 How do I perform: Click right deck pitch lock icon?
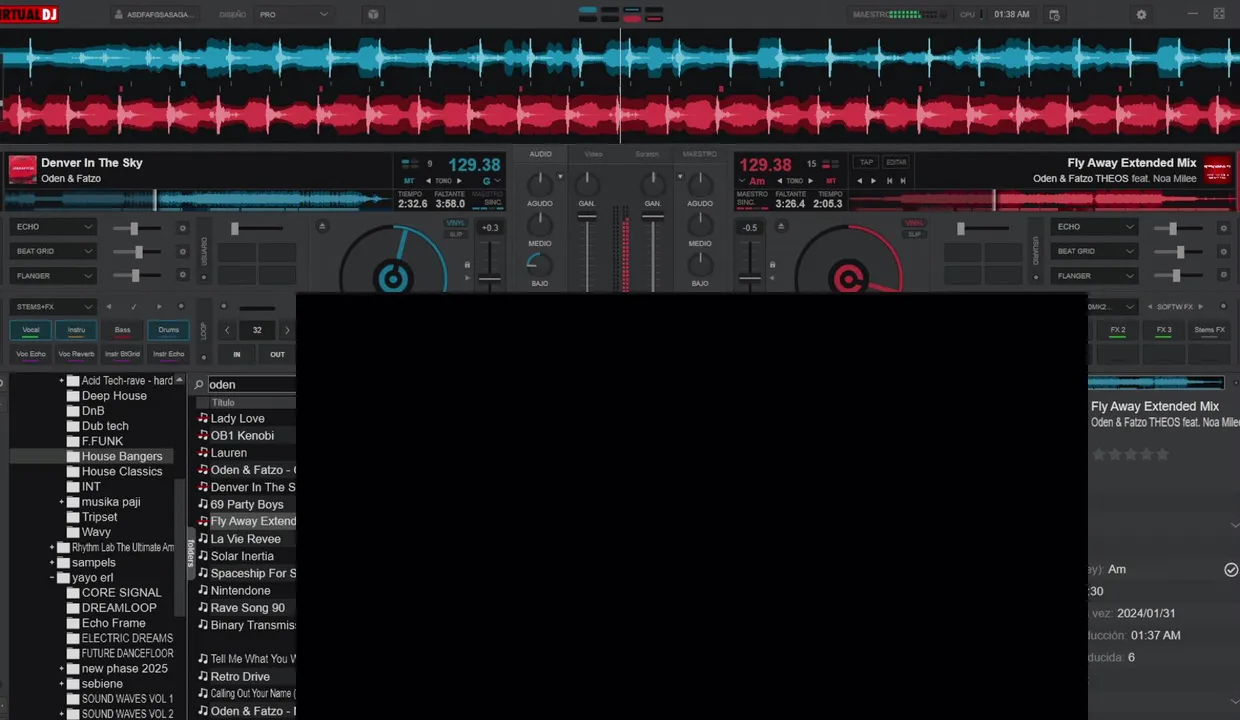[x=771, y=265]
